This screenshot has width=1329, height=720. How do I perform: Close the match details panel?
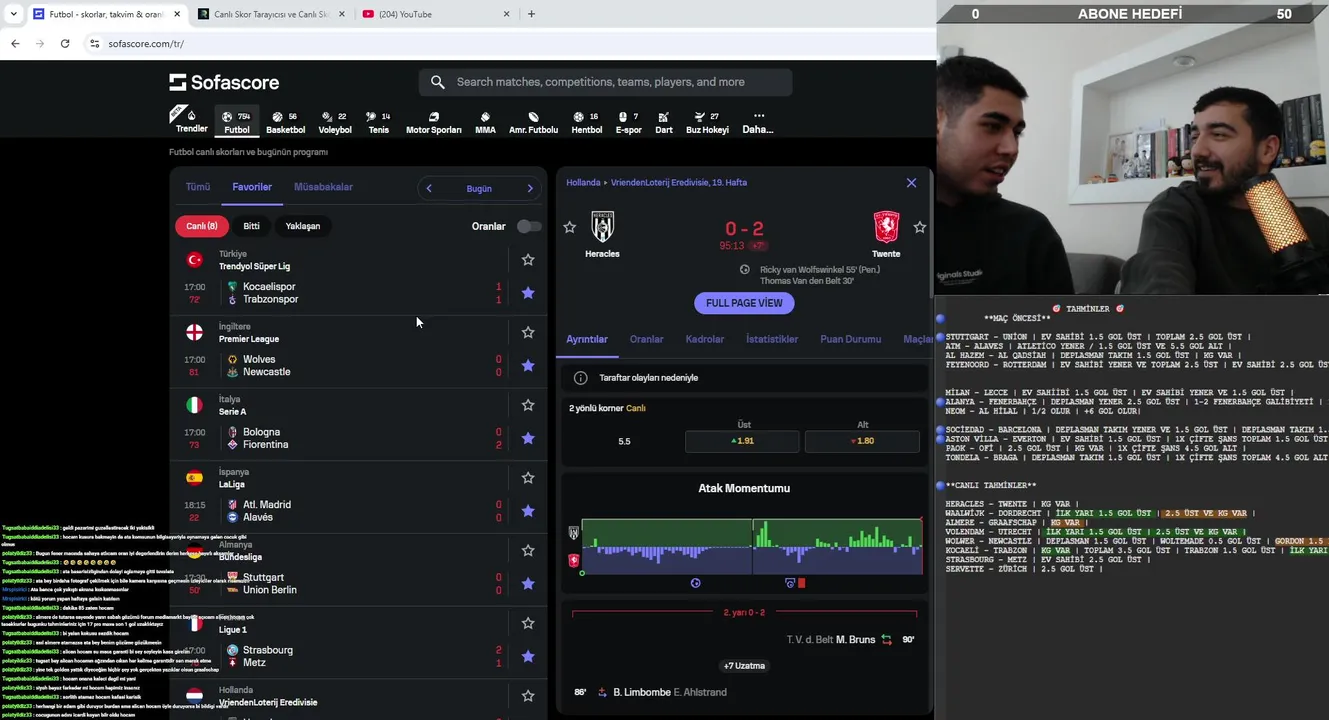(x=911, y=183)
